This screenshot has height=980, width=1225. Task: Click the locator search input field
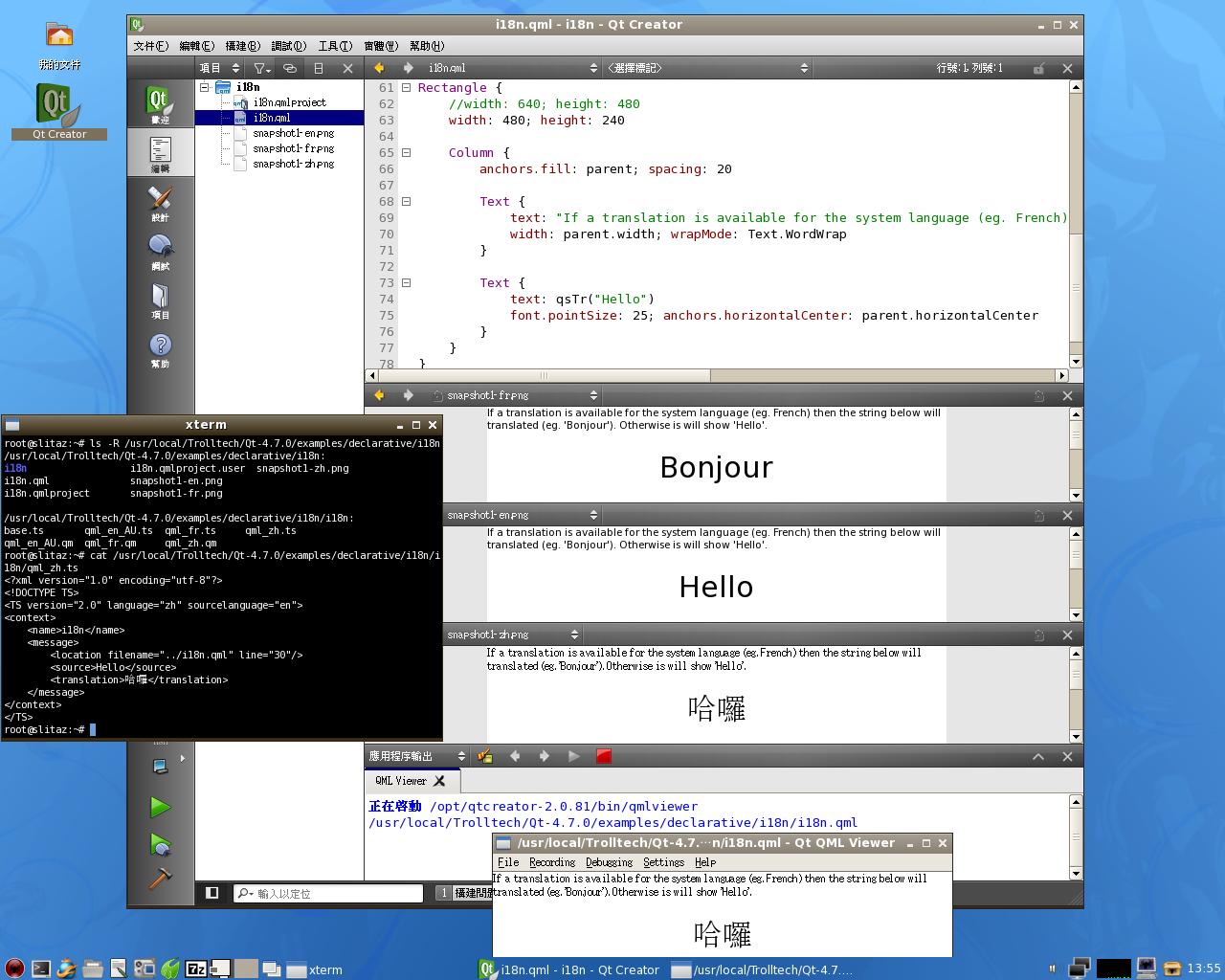click(328, 893)
